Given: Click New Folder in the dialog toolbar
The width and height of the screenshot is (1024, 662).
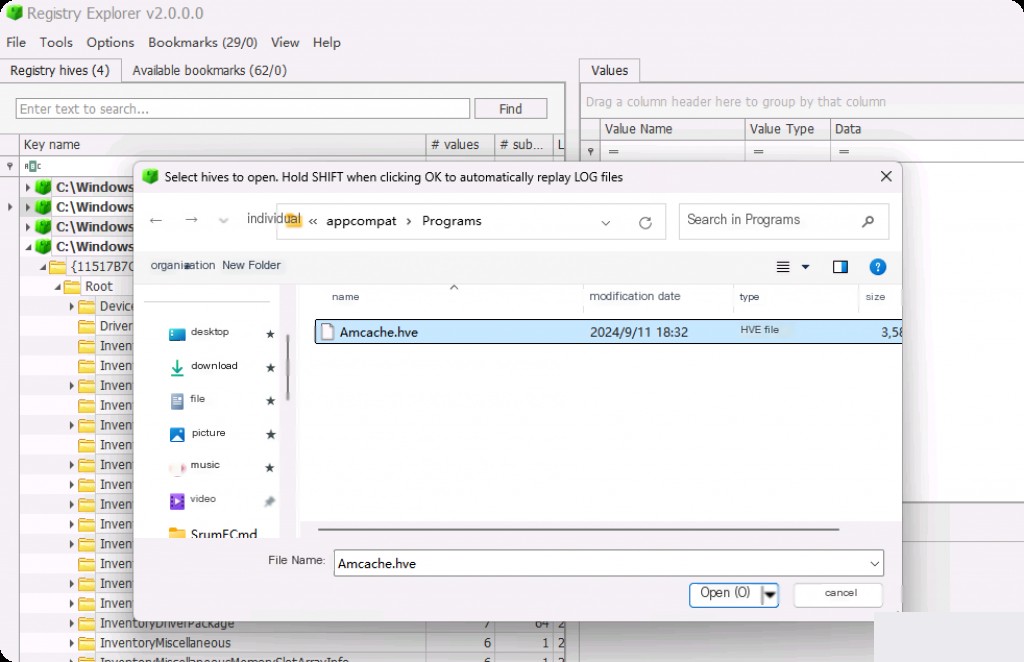Looking at the screenshot, I should click(x=251, y=265).
